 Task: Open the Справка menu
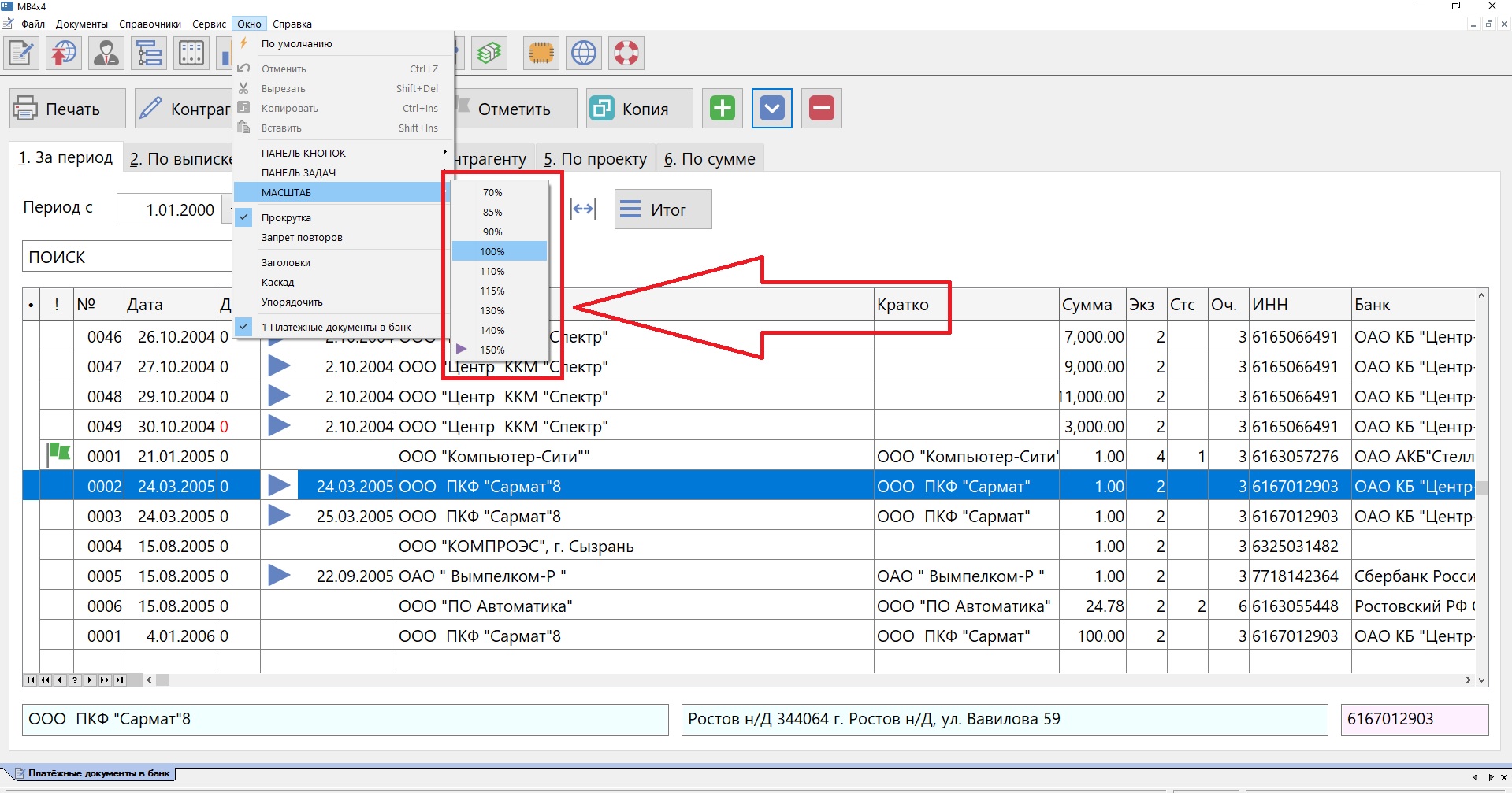292,24
